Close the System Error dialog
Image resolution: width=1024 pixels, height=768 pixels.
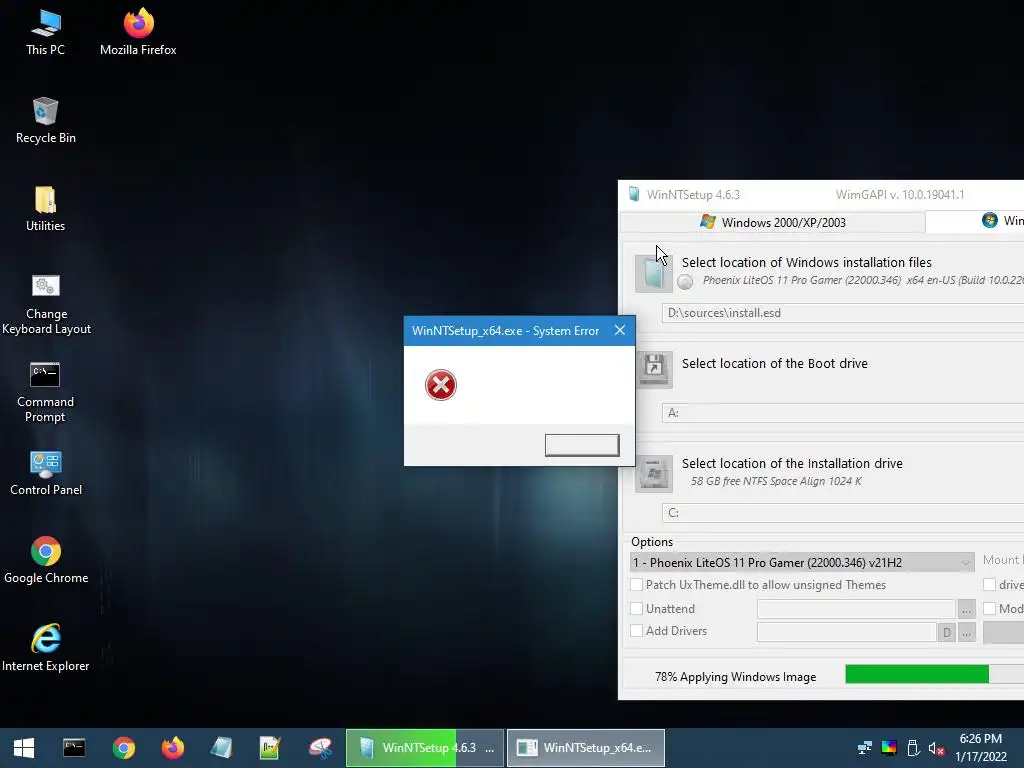point(620,330)
